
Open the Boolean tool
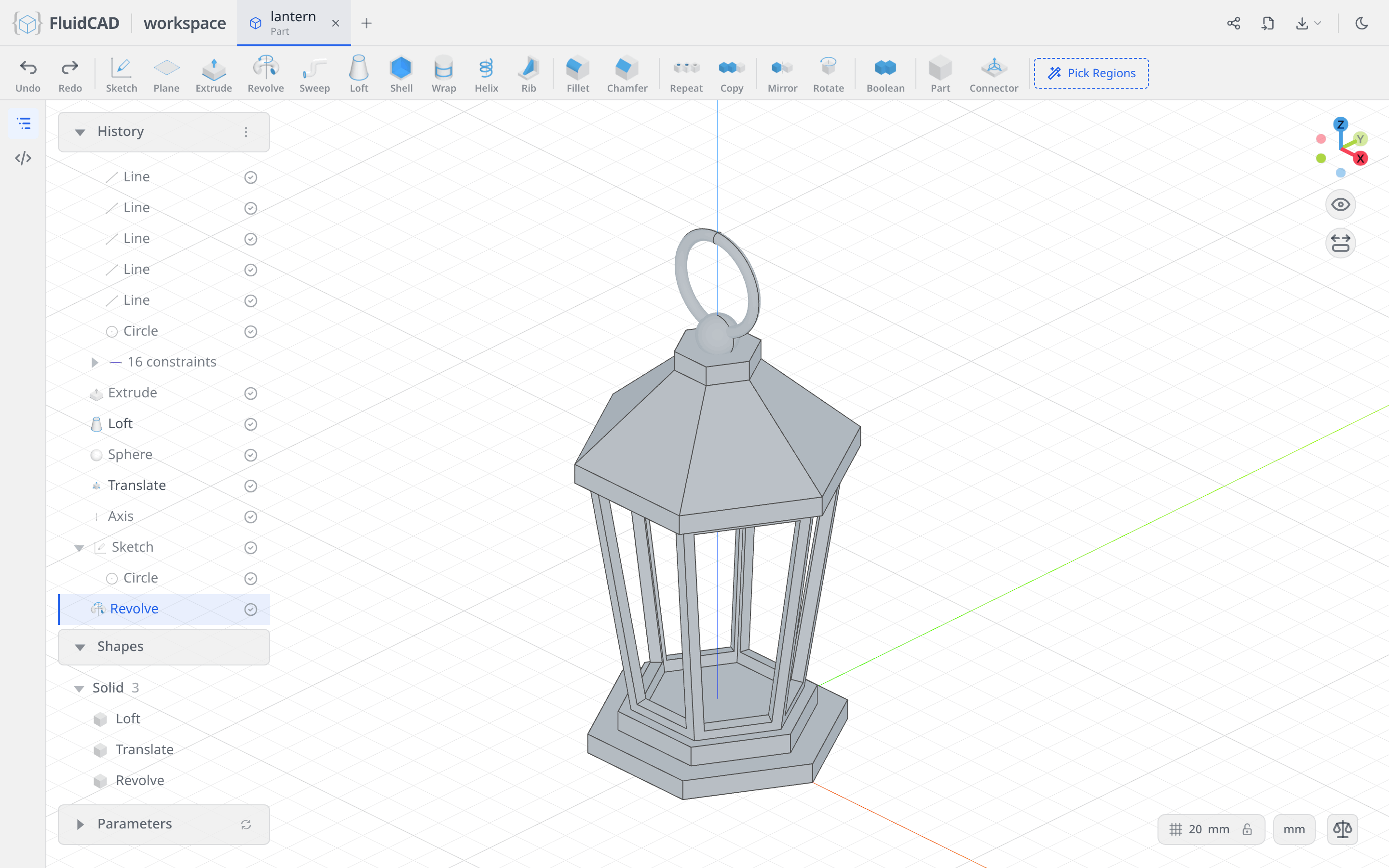(x=885, y=74)
